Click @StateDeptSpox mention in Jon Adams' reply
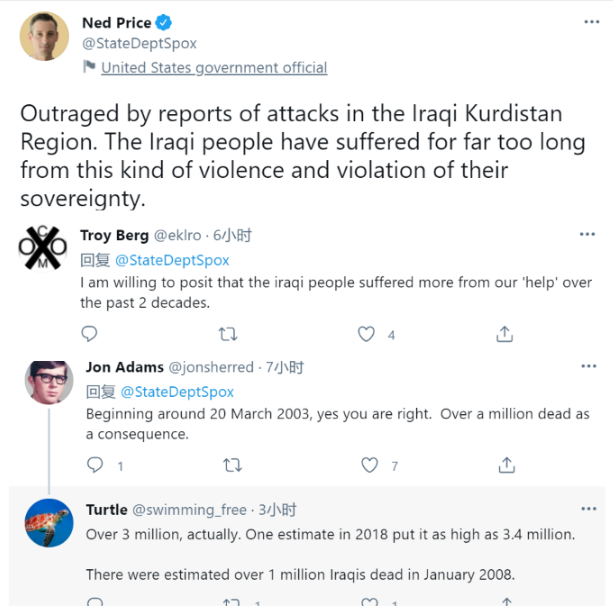 tap(174, 392)
